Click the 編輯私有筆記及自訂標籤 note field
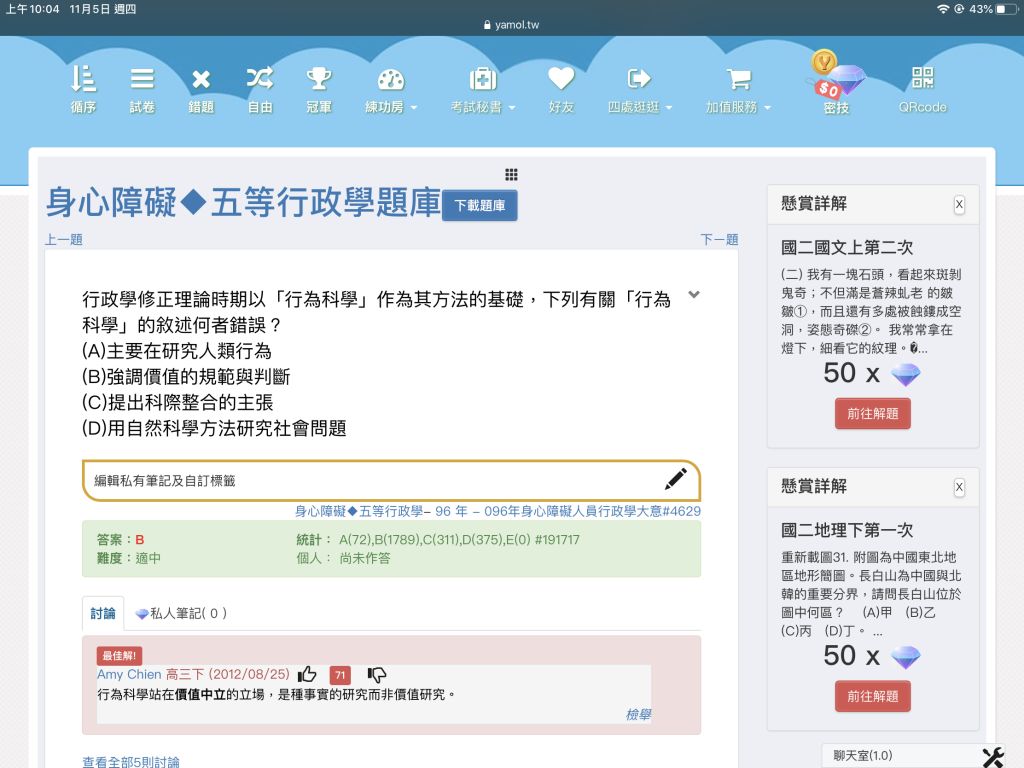Image resolution: width=1024 pixels, height=768 pixels. [x=370, y=481]
